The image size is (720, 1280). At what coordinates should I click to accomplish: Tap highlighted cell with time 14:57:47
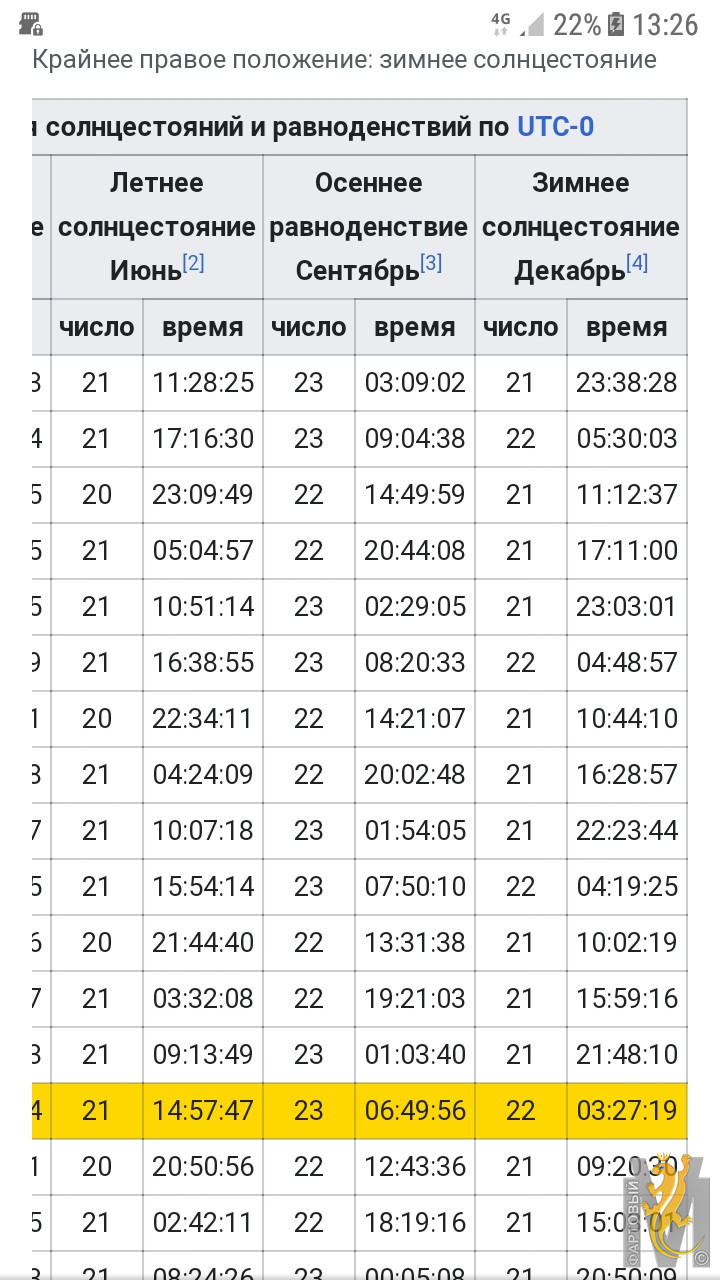pyautogui.click(x=203, y=1110)
